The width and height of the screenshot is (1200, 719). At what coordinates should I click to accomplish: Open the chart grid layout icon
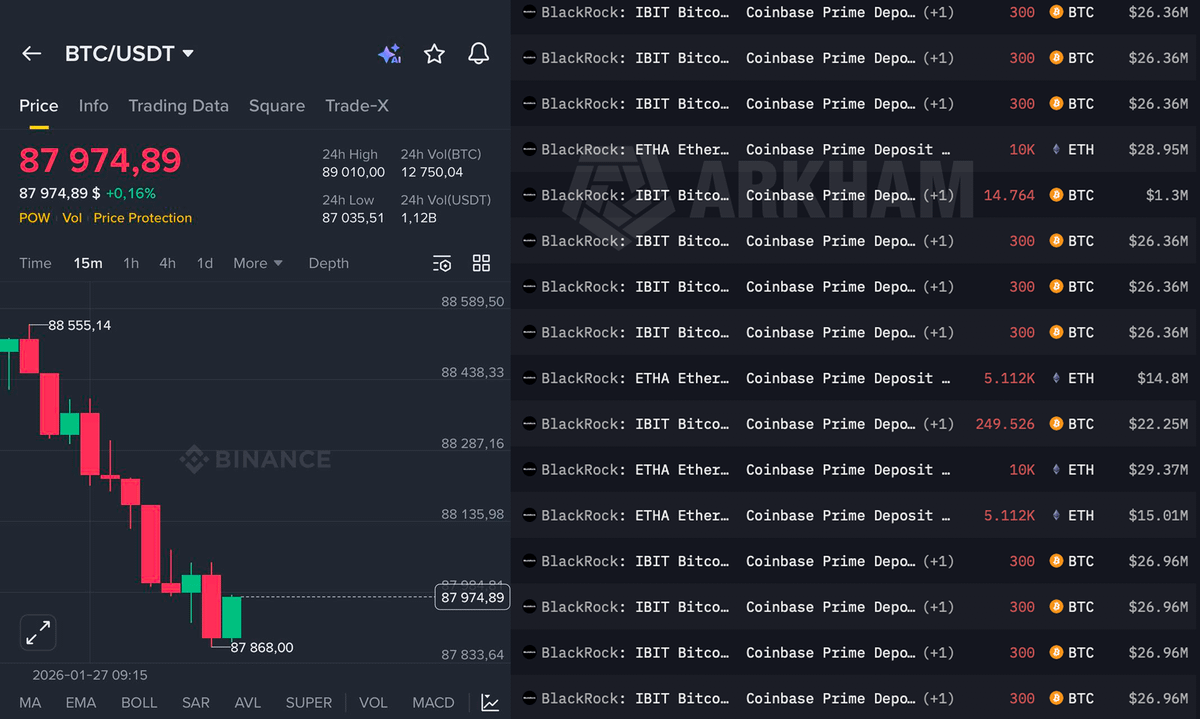pyautogui.click(x=481, y=263)
